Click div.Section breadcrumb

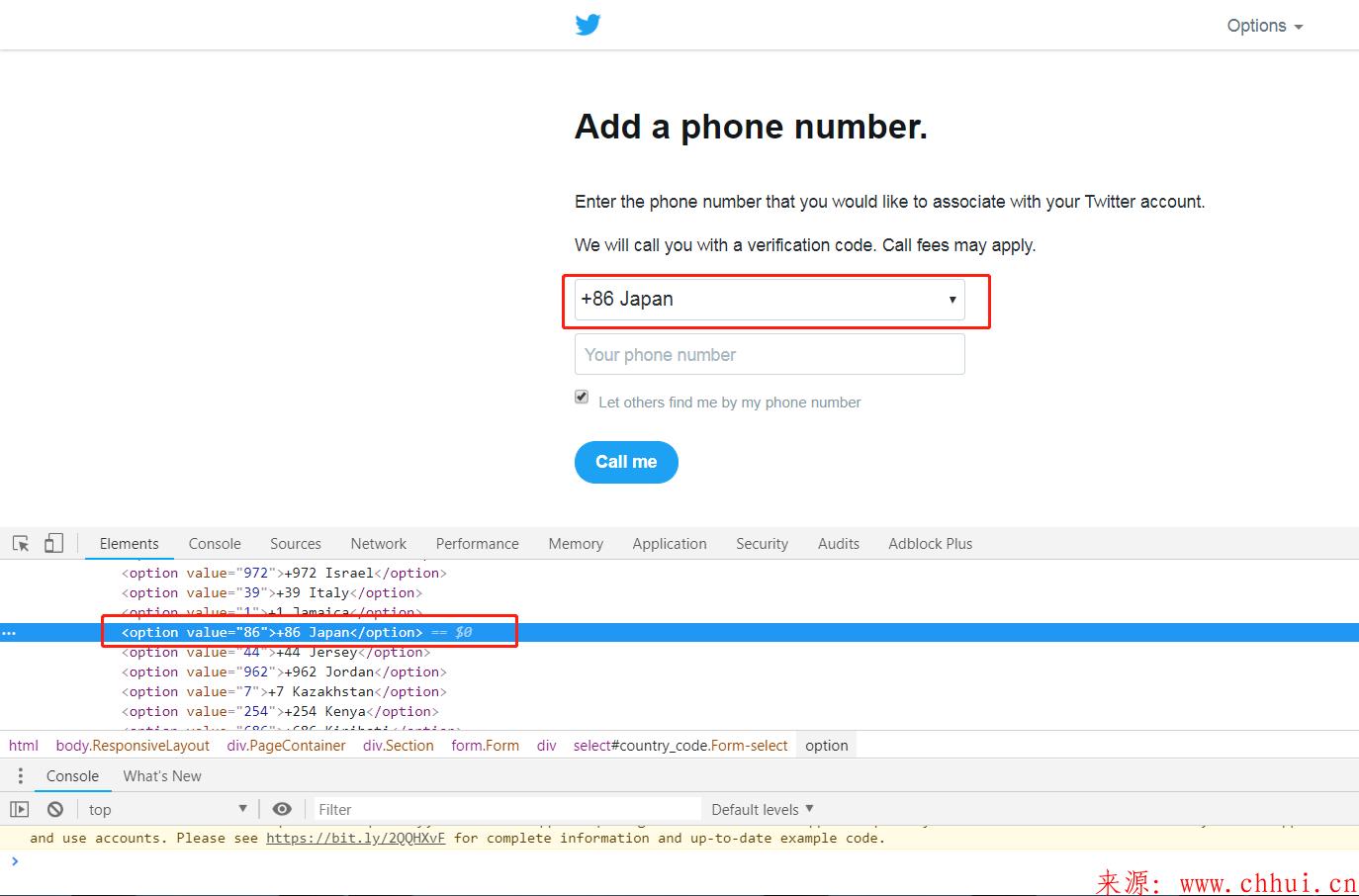point(399,746)
